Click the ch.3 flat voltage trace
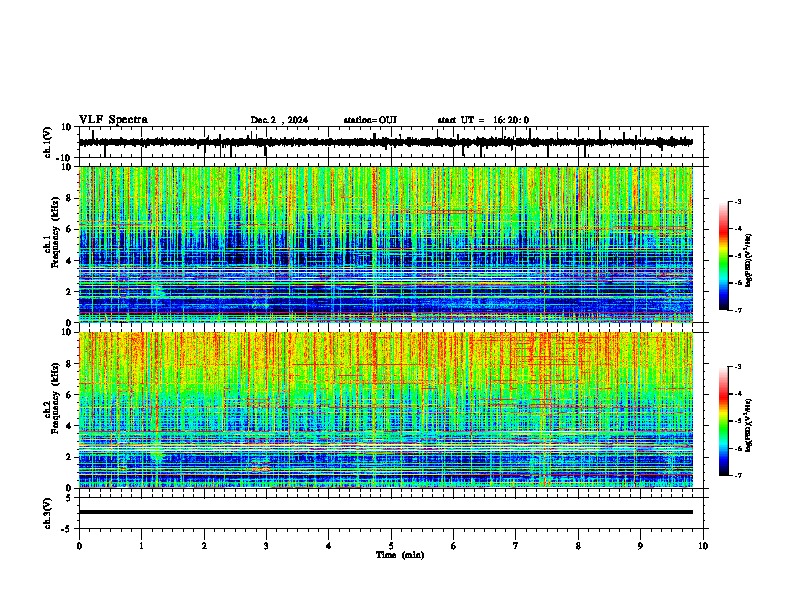Image resolution: width=792 pixels, height=612 pixels. (x=386, y=512)
